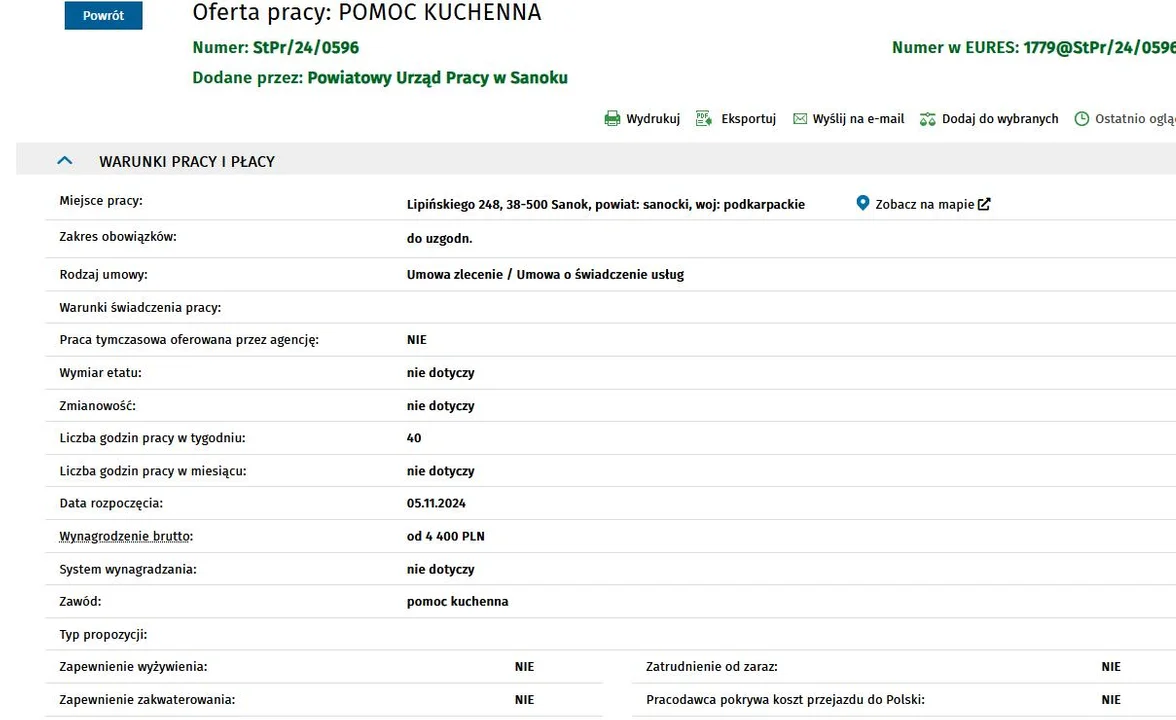Image resolution: width=1176 pixels, height=720 pixels.
Task: Click the icon beside Dodaj do wybranych
Action: 928,119
